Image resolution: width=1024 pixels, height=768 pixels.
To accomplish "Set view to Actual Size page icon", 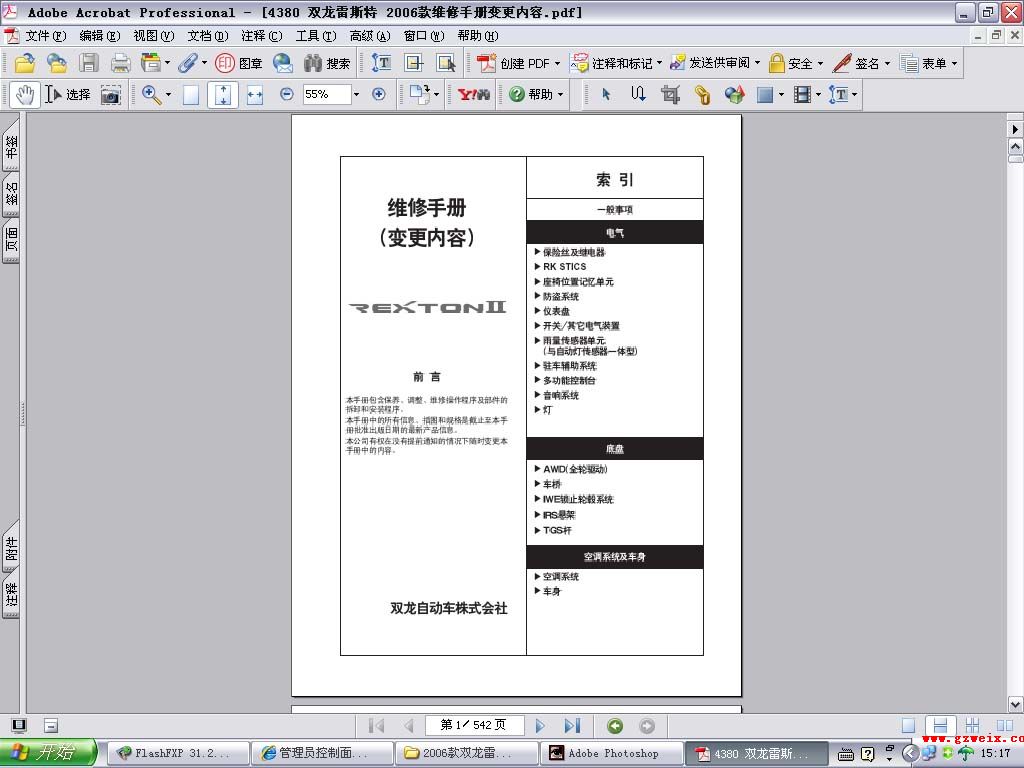I will click(191, 95).
